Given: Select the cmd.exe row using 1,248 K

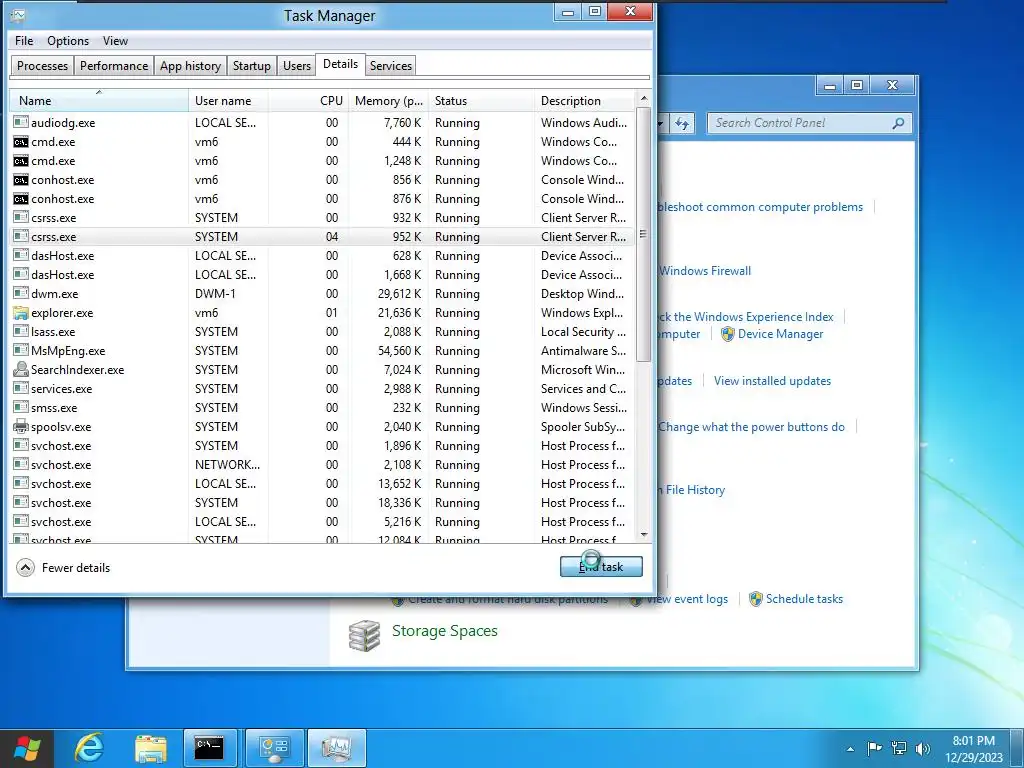Looking at the screenshot, I should 321,161.
